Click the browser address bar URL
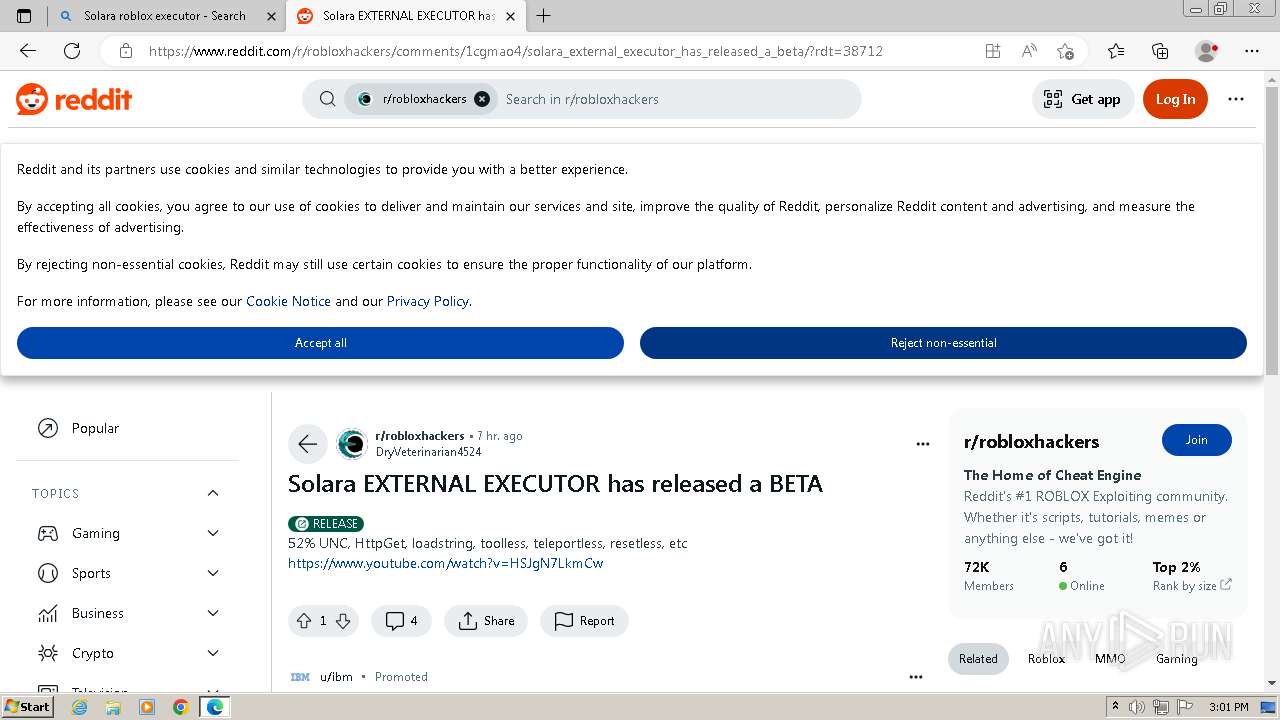1280x720 pixels. tap(515, 51)
